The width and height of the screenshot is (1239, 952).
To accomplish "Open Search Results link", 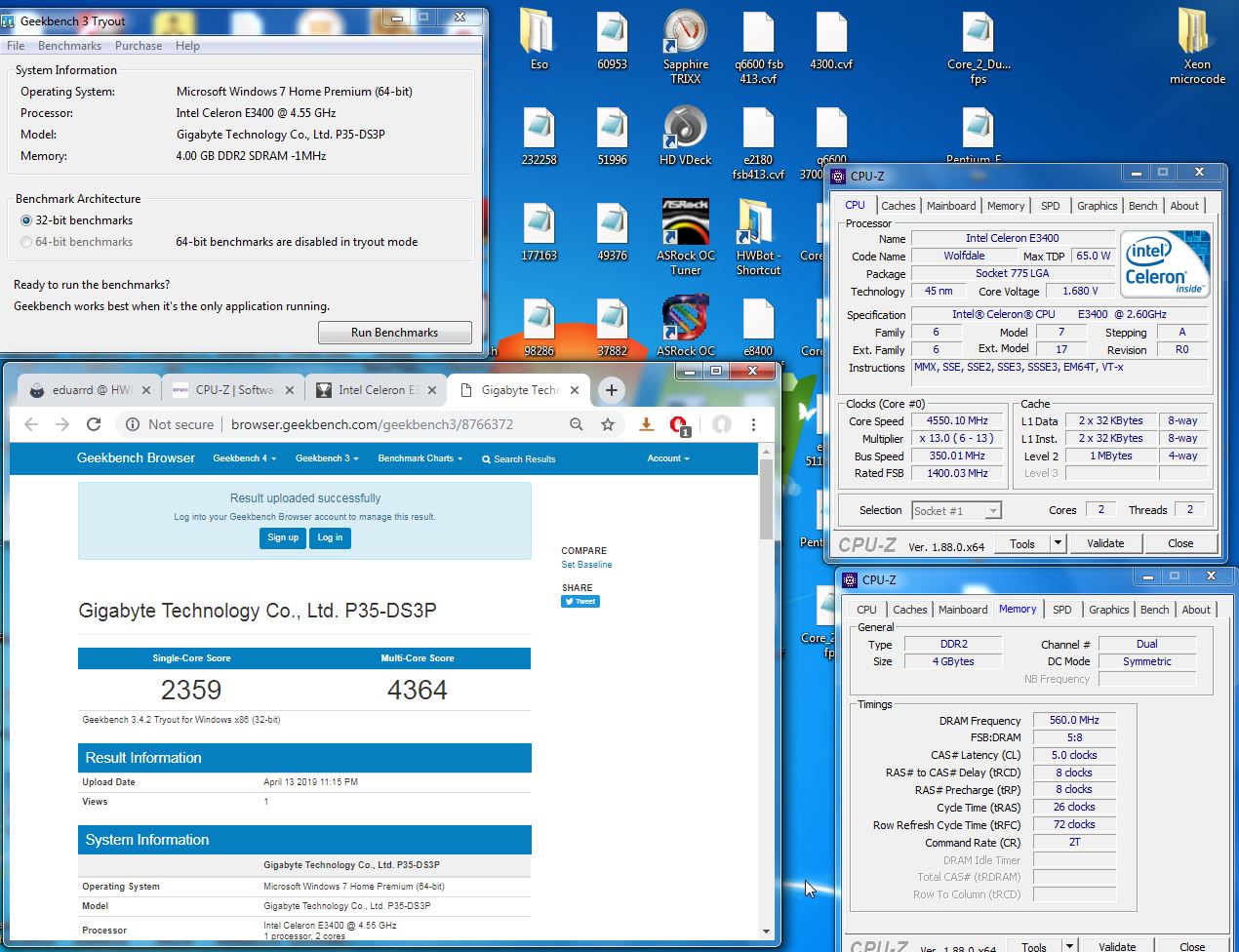I will (519, 458).
